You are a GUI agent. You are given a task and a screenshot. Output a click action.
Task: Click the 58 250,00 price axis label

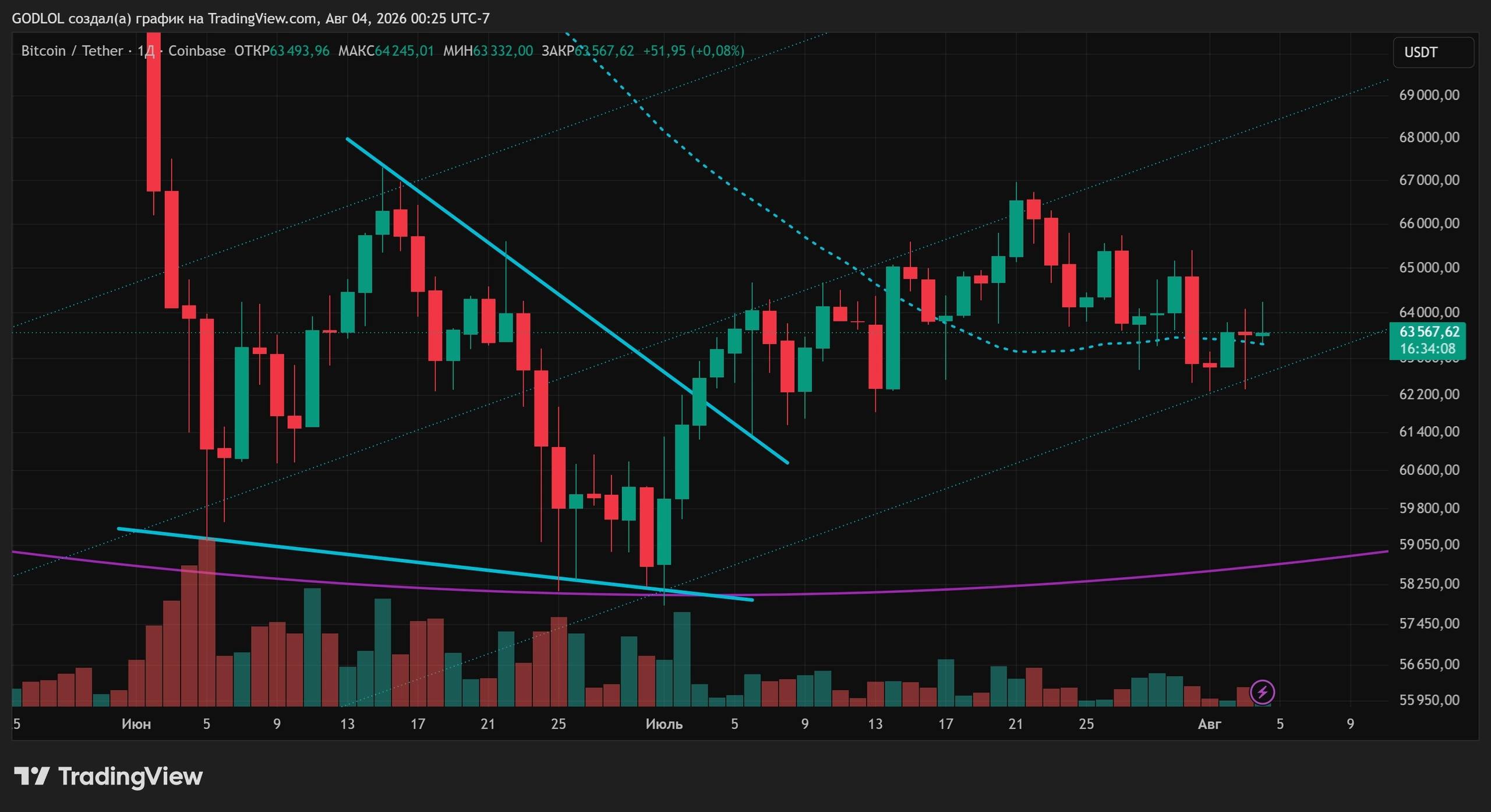pos(1429,584)
